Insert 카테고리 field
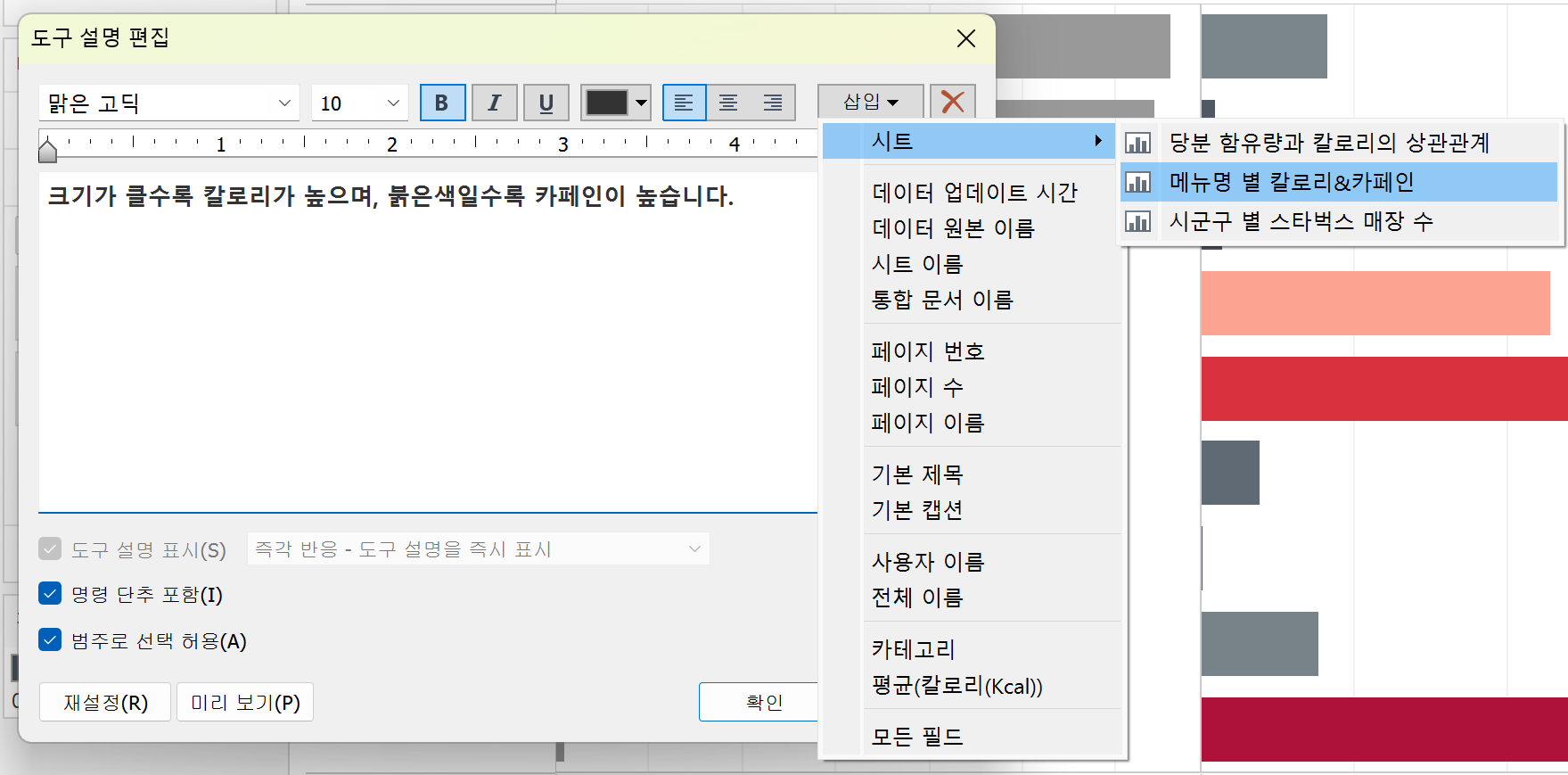The height and width of the screenshot is (775, 1568). coord(913,649)
